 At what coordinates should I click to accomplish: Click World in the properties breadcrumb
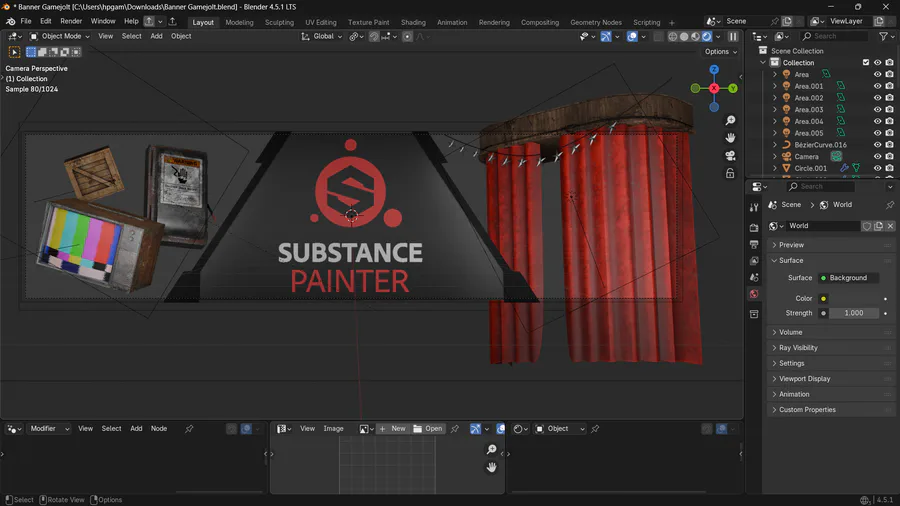(x=842, y=205)
